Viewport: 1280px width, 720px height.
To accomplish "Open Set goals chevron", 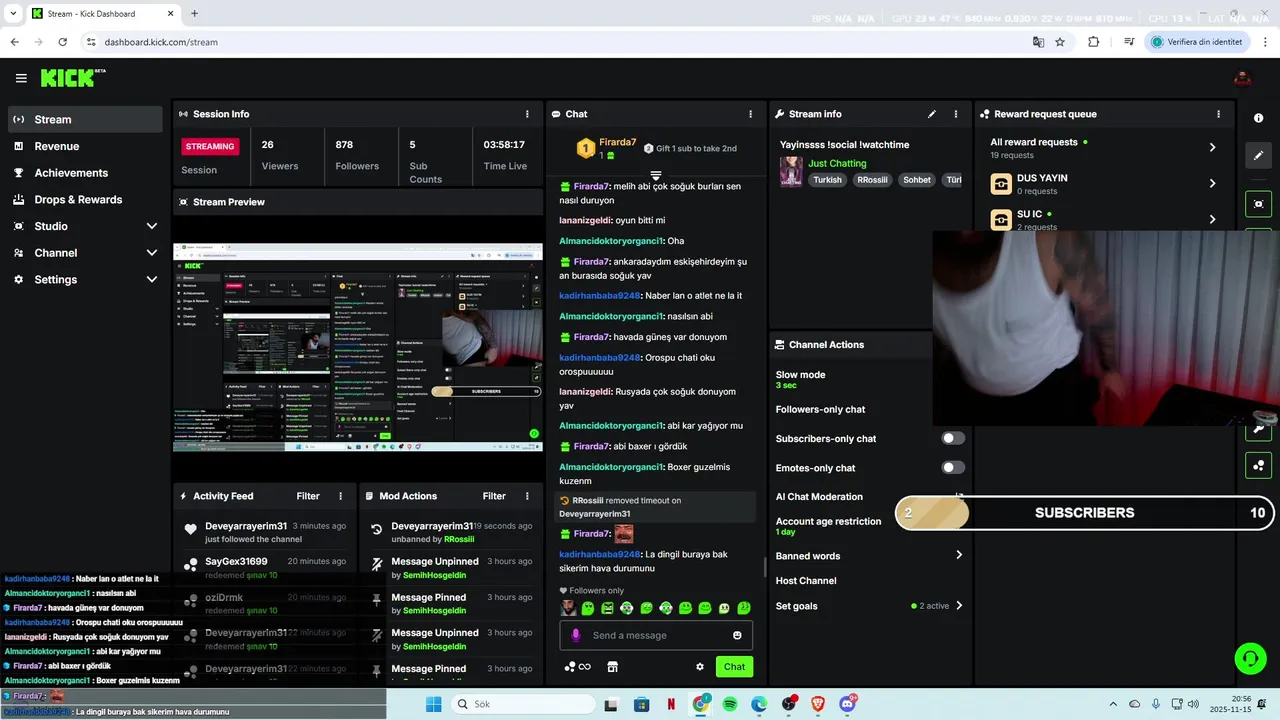I will point(958,606).
